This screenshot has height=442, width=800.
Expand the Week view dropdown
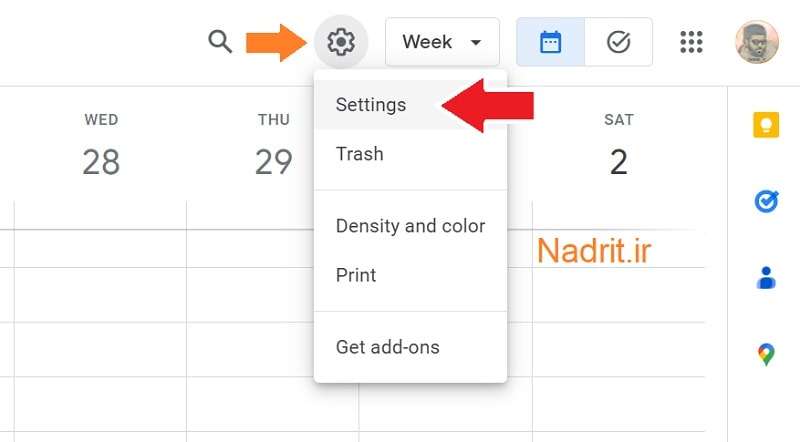click(x=442, y=42)
